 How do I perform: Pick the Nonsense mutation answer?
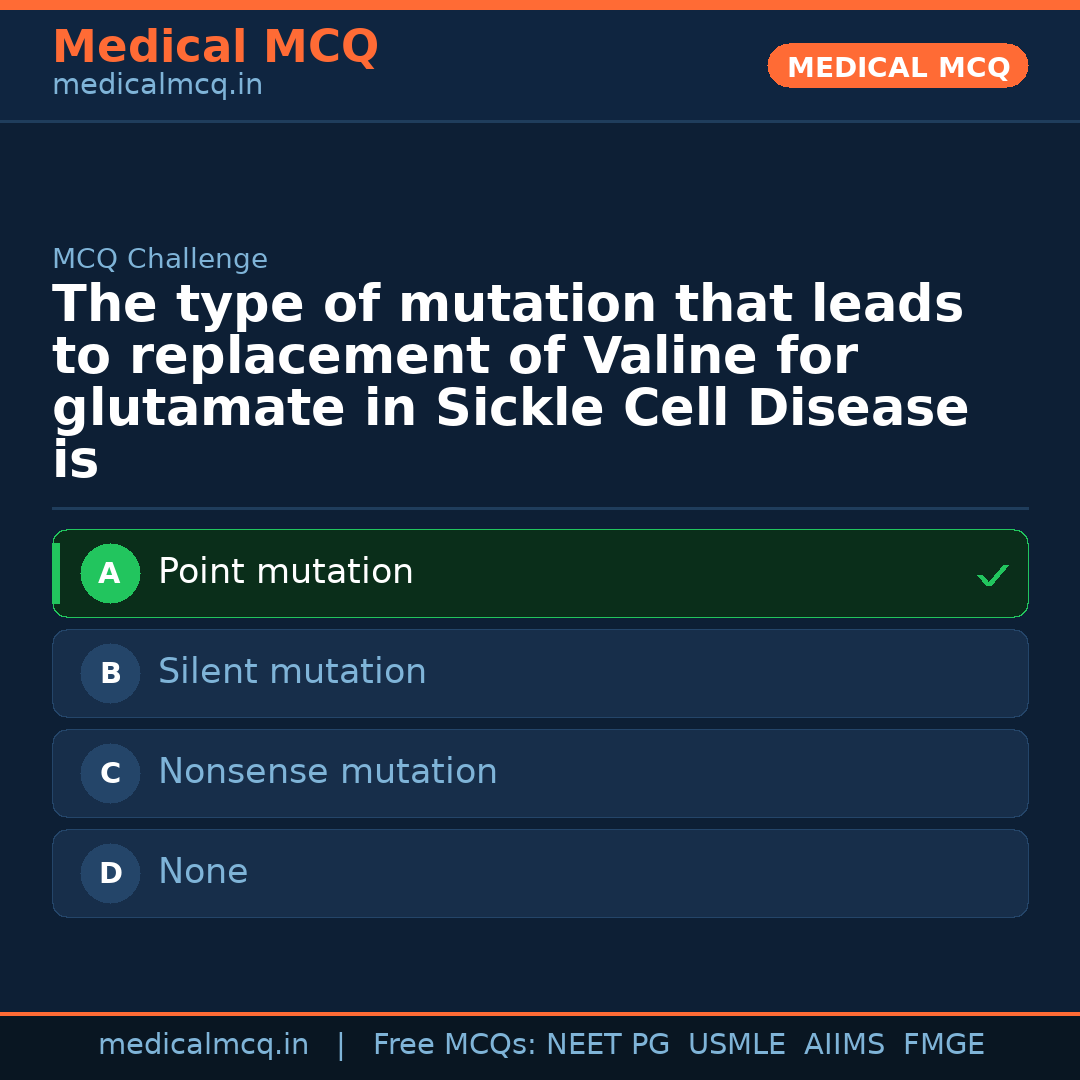click(x=327, y=772)
